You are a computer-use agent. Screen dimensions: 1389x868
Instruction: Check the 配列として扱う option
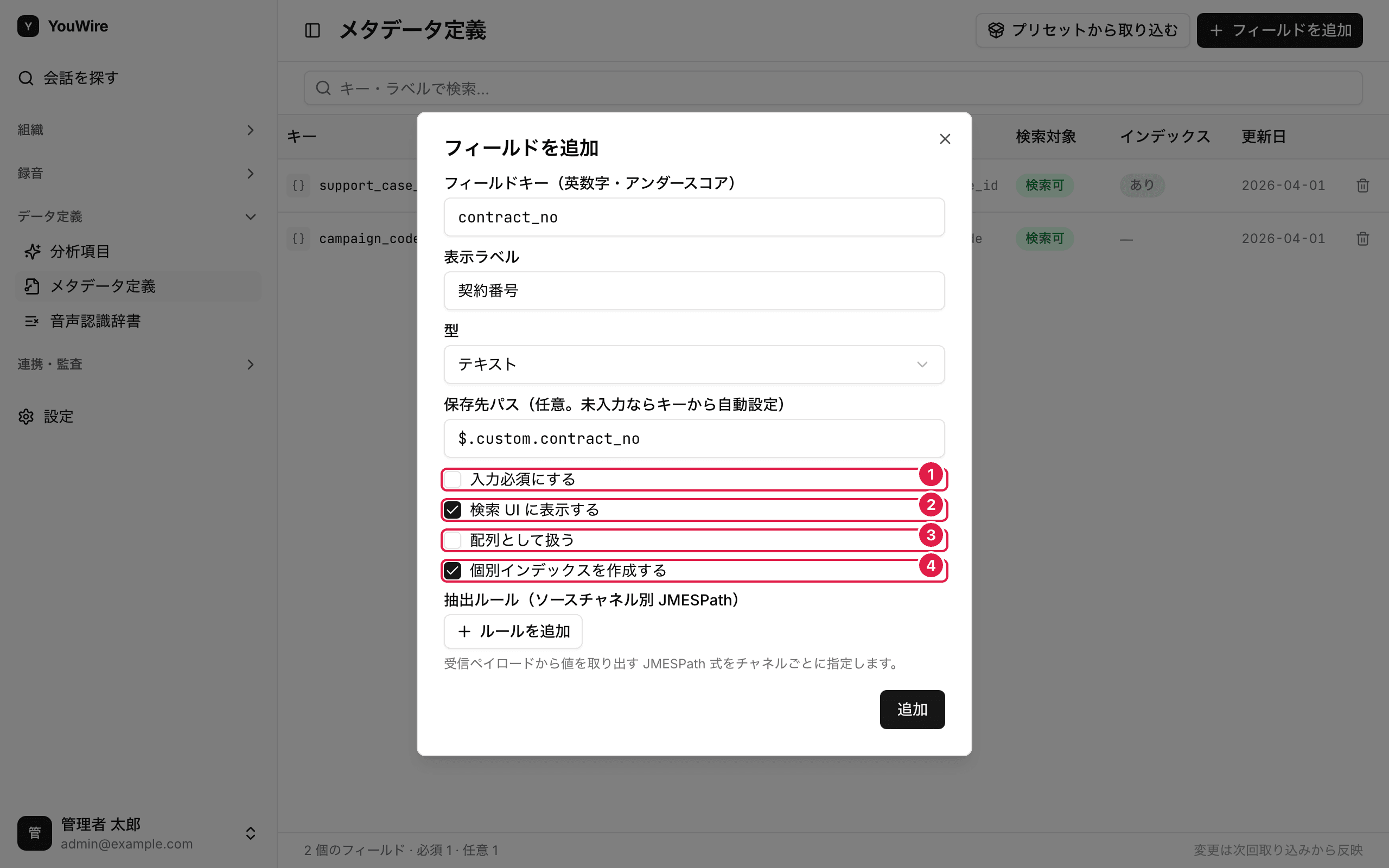(x=453, y=540)
